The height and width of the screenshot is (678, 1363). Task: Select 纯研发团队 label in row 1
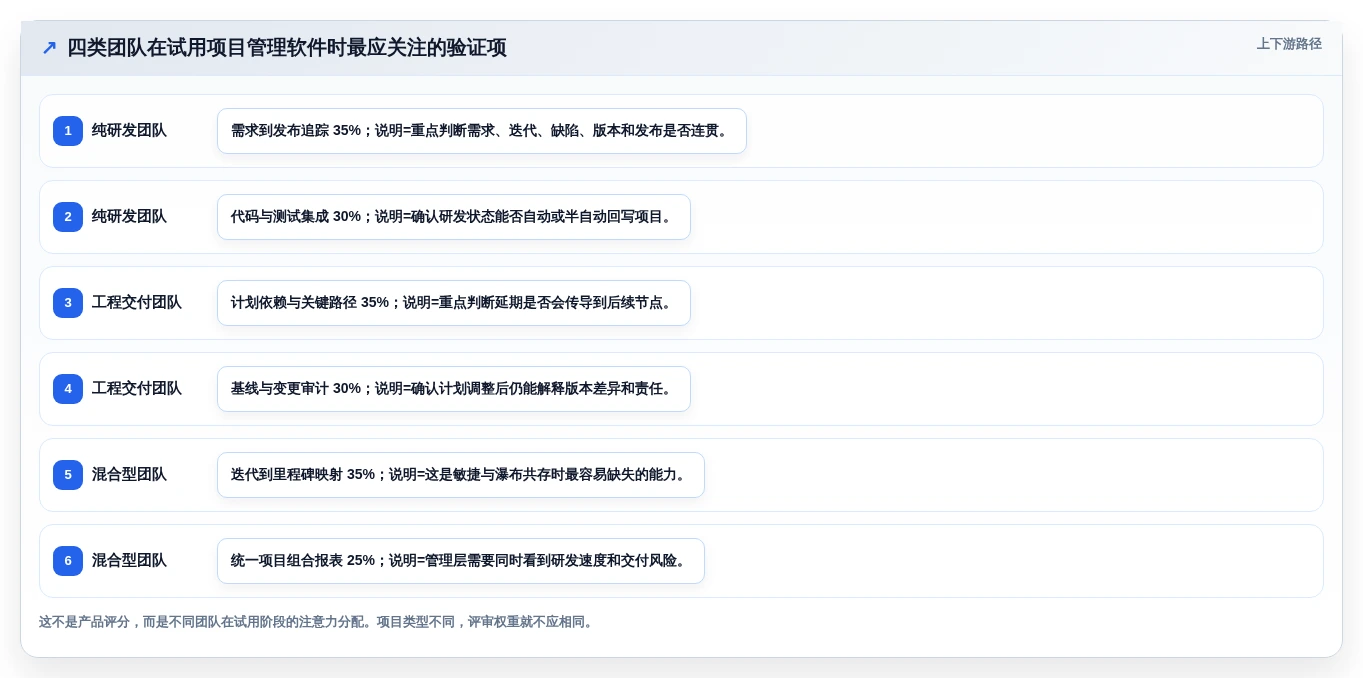pyautogui.click(x=129, y=131)
